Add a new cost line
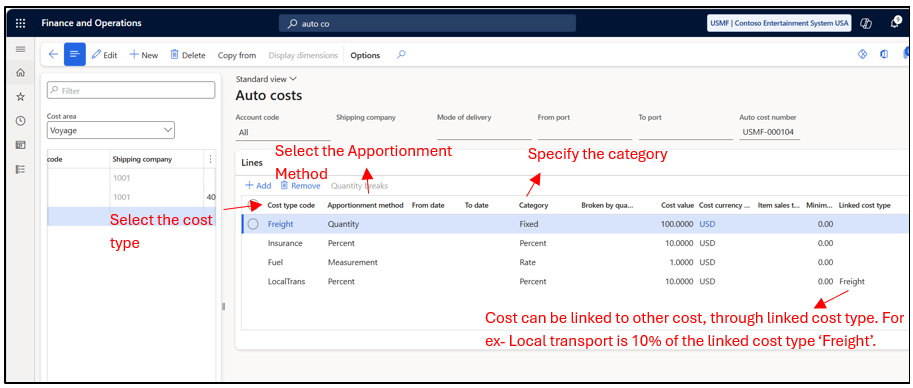 (258, 185)
